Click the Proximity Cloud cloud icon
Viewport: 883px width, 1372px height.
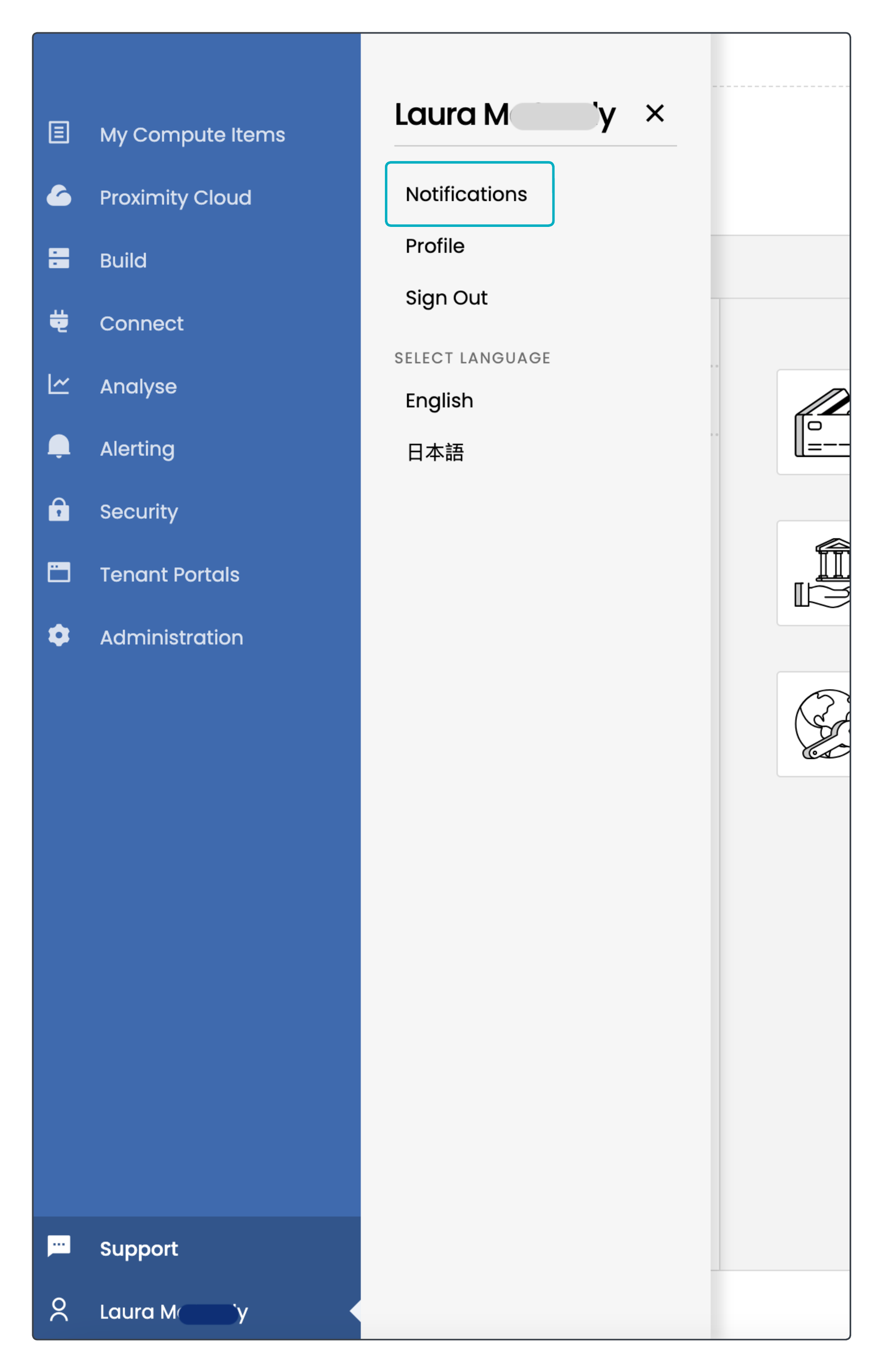[x=58, y=196]
